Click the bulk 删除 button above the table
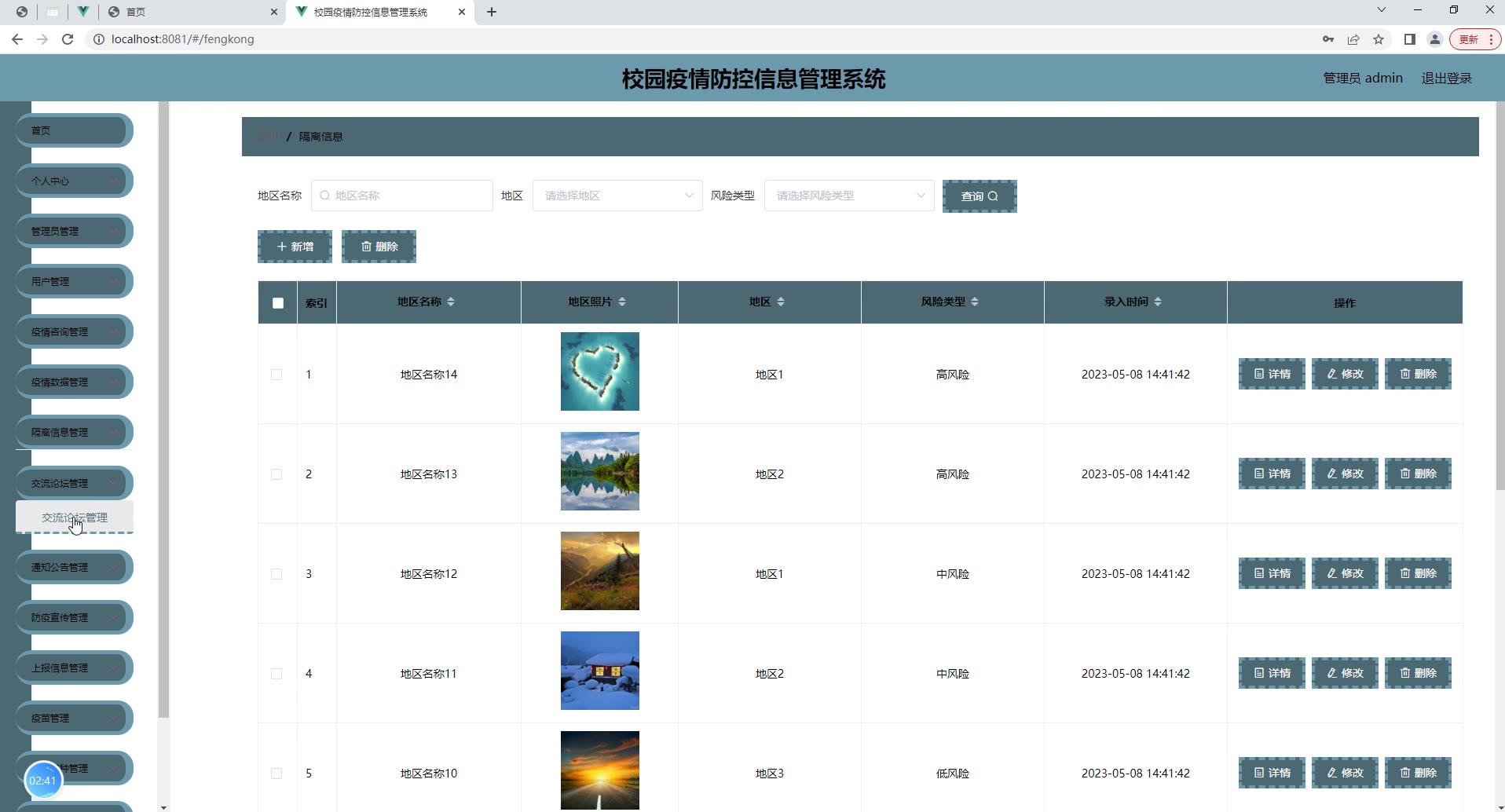This screenshot has height=812, width=1505. coord(379,247)
